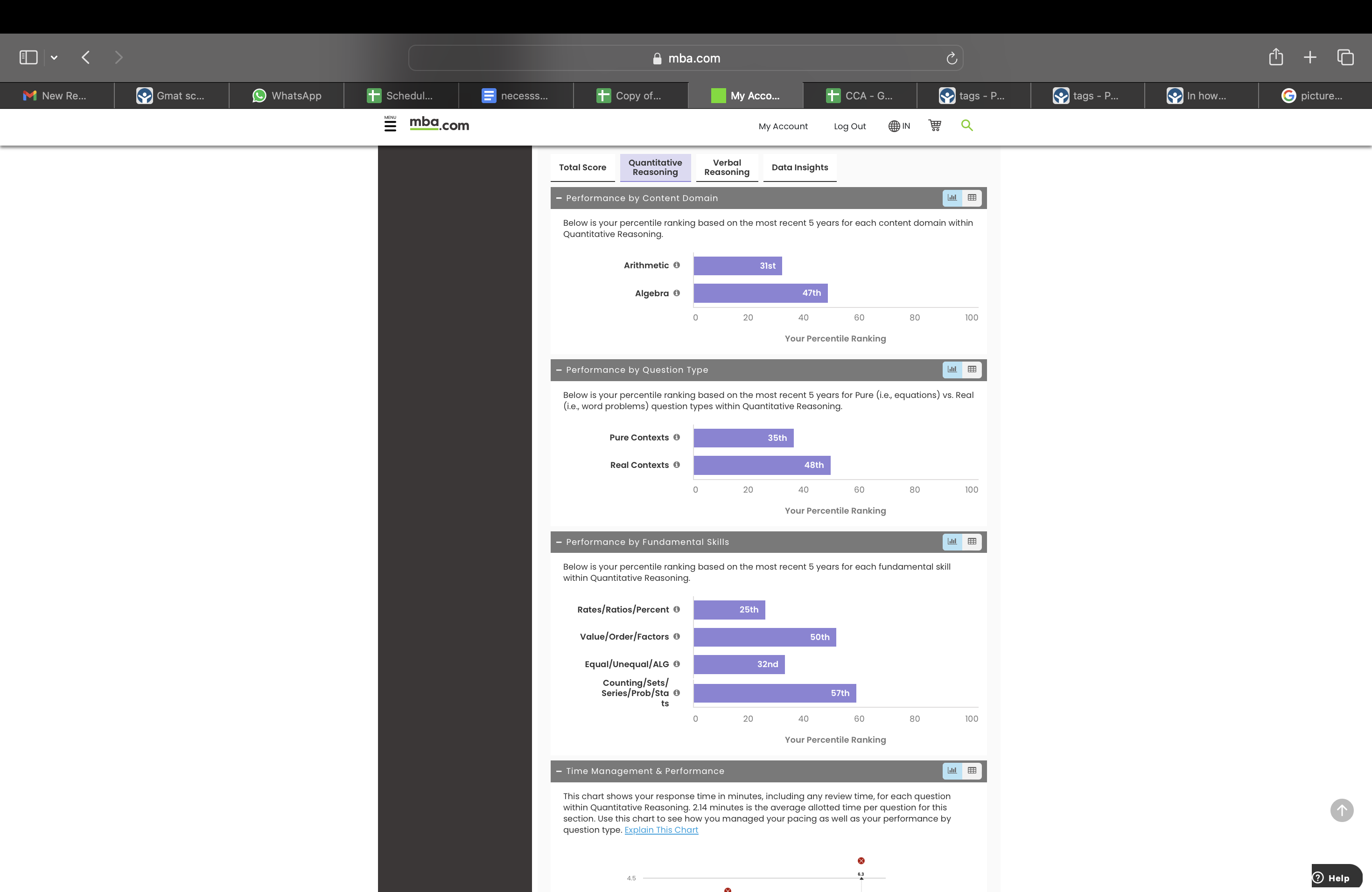Show chart view for Question Type section

(952, 369)
